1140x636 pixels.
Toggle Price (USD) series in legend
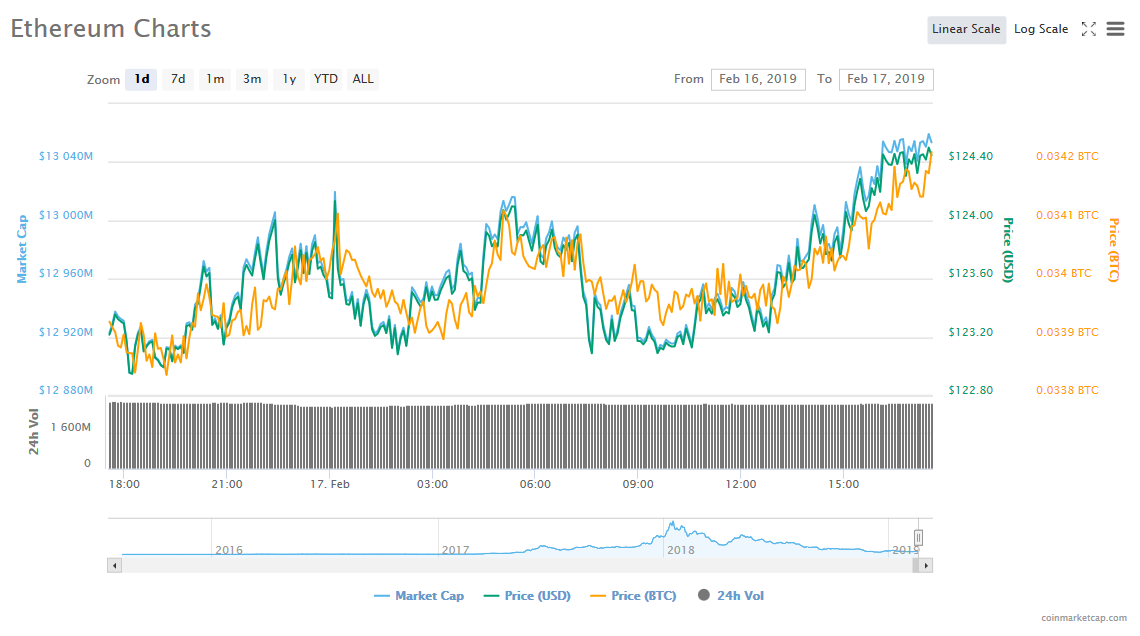[527, 596]
